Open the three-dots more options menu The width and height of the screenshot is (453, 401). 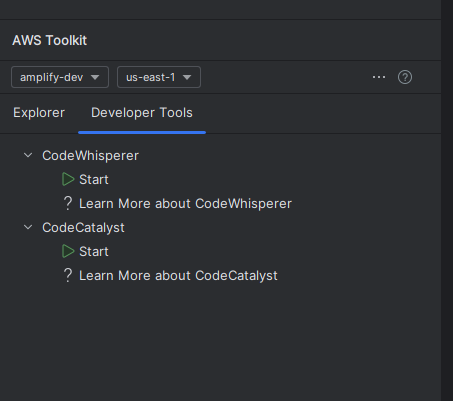click(379, 77)
